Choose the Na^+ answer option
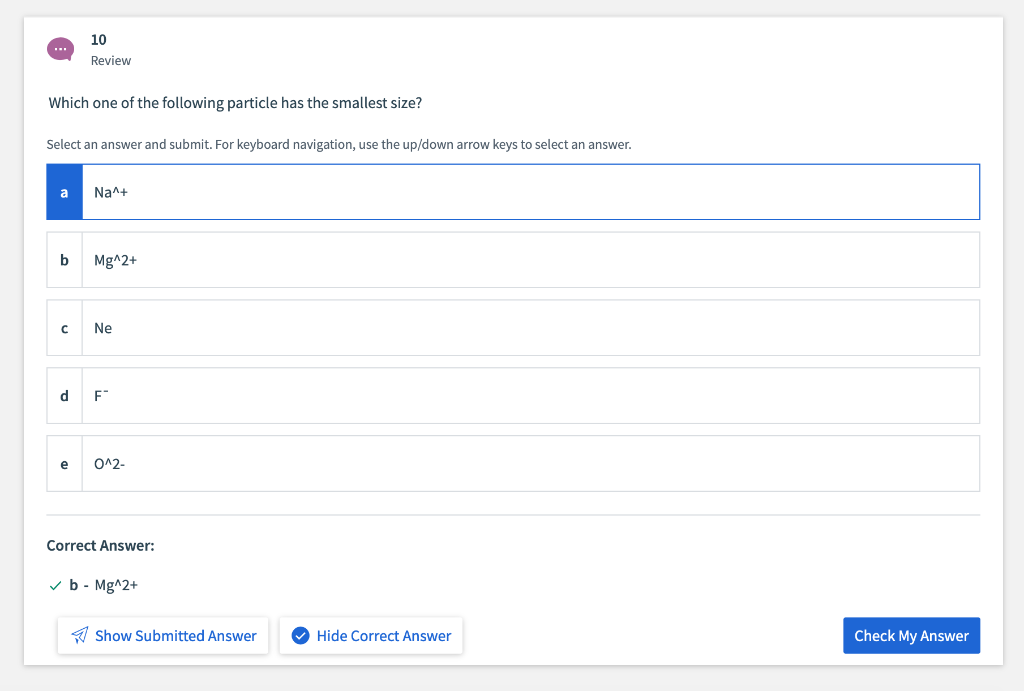Viewport: 1024px width, 691px height. tap(530, 192)
